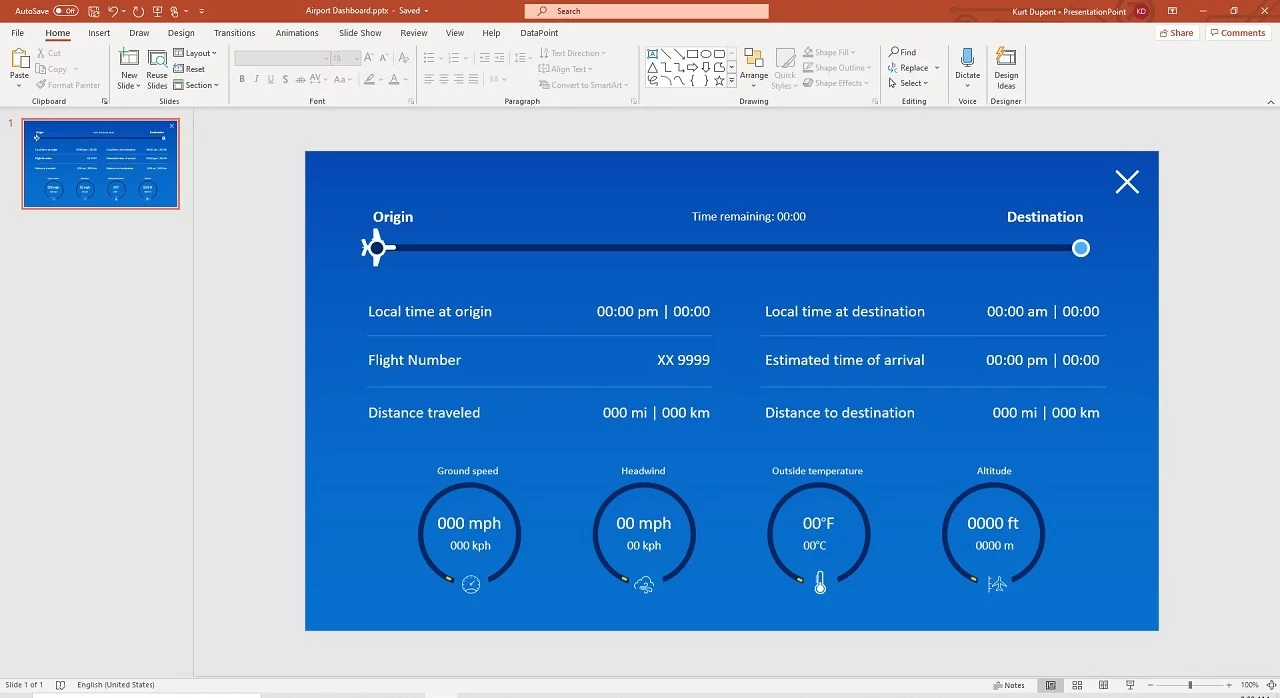The height and width of the screenshot is (698, 1280).
Task: Click the Share button
Action: coord(1177,33)
